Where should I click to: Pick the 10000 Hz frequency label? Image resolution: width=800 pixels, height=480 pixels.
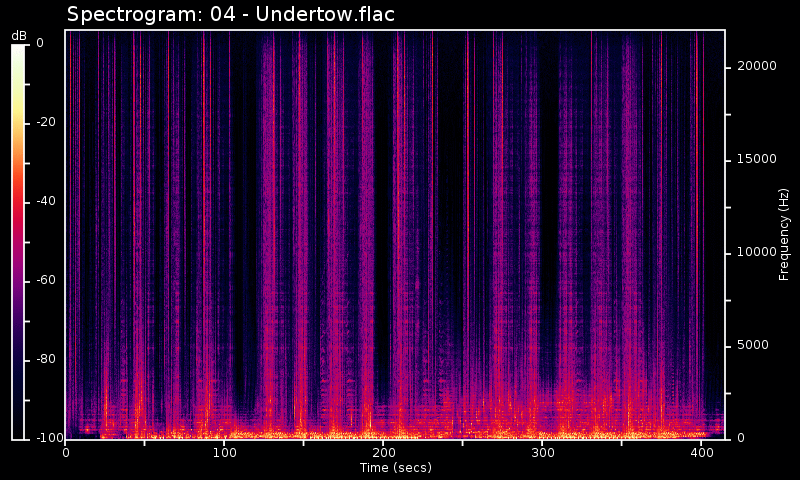756,253
